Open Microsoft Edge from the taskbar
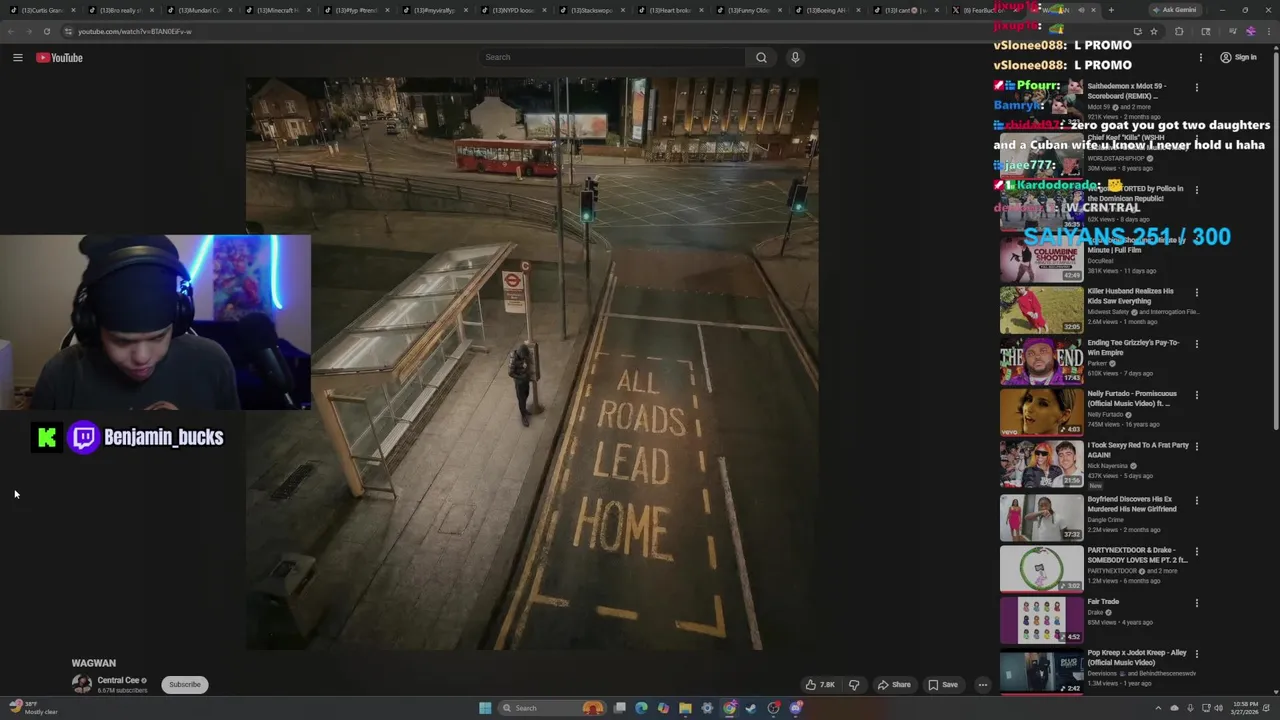 coord(641,708)
